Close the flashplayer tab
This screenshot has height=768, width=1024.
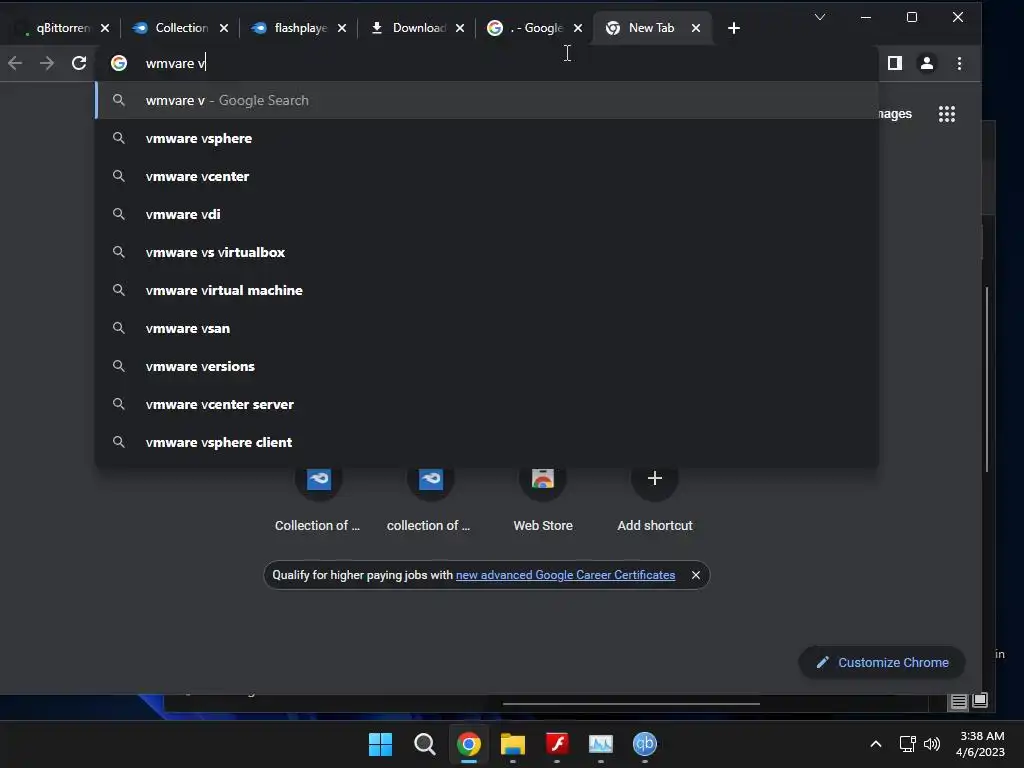[342, 28]
